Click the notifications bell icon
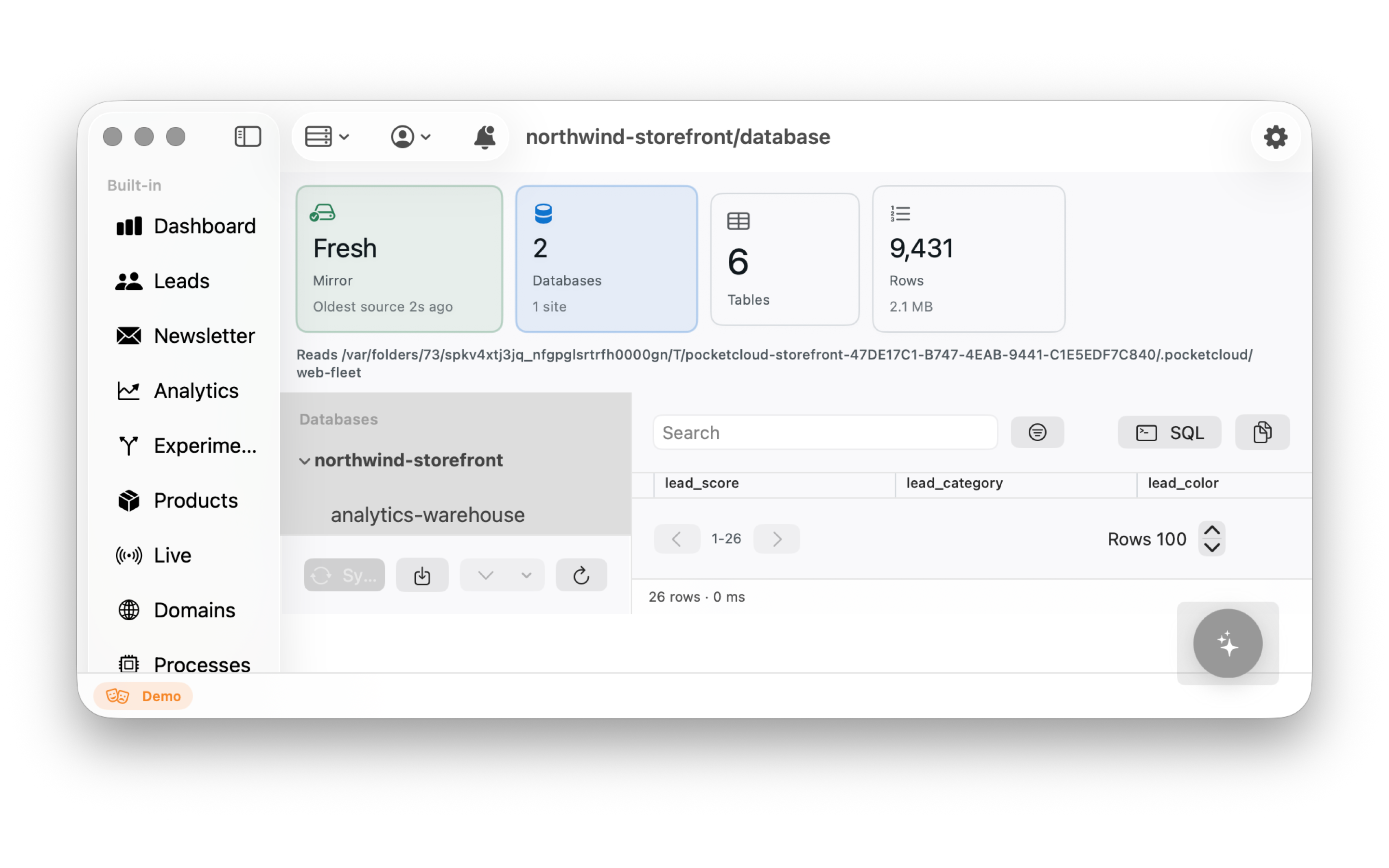 tap(484, 136)
